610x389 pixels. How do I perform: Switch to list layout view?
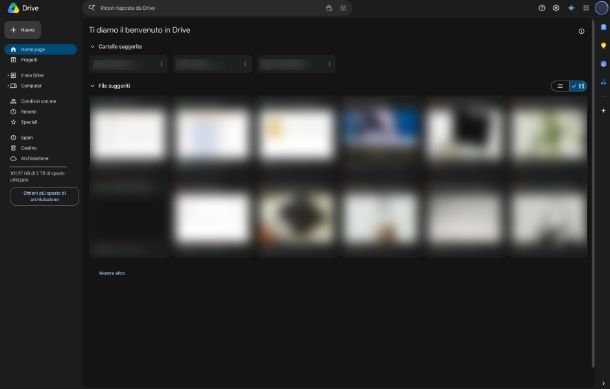[x=560, y=86]
